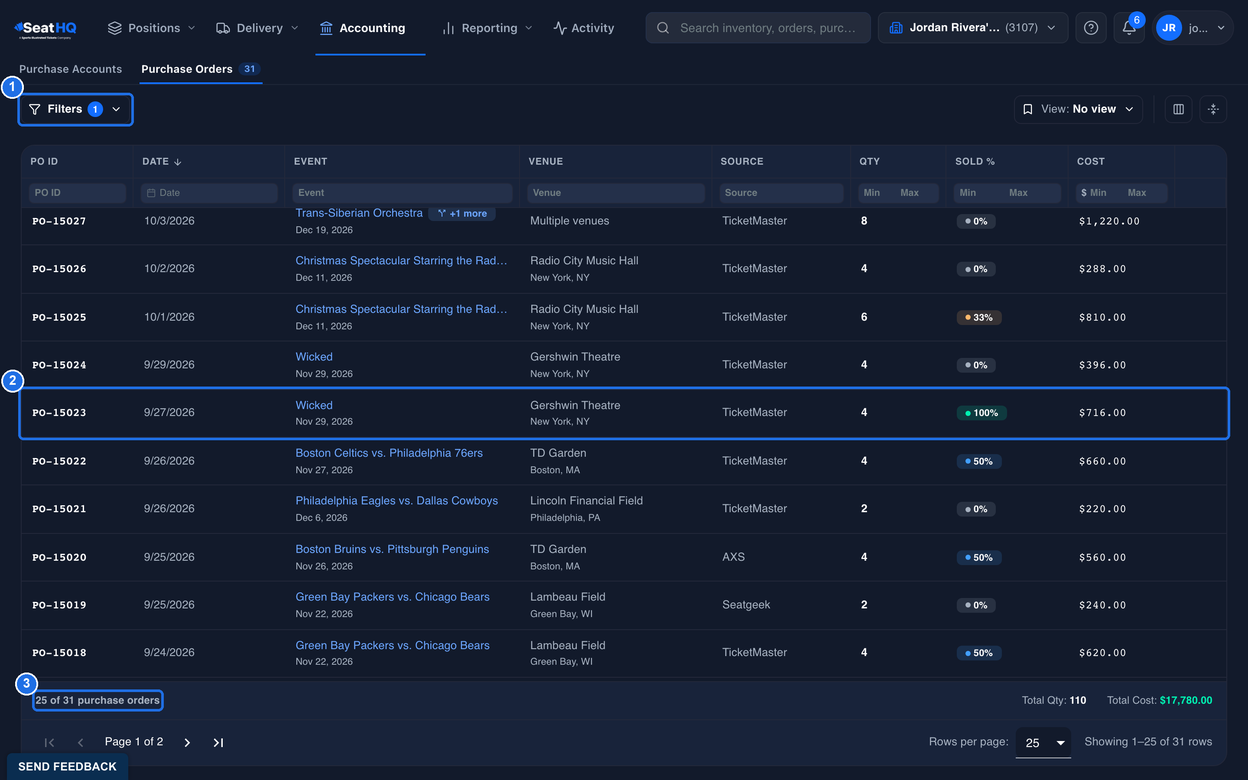Switch to Purchase Accounts tab
Image resolution: width=1248 pixels, height=780 pixels.
click(71, 69)
